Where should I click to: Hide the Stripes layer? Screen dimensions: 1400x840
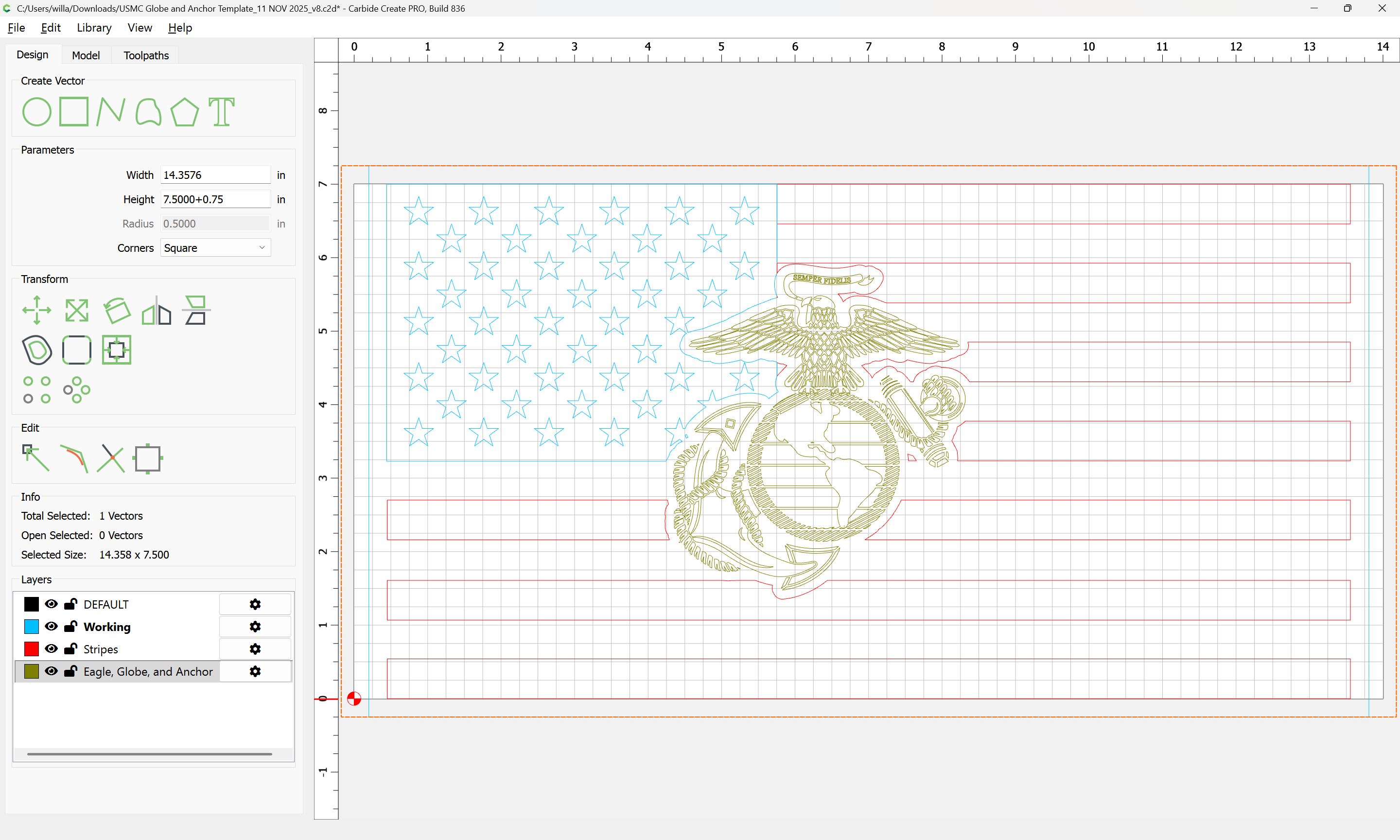pos(51,648)
